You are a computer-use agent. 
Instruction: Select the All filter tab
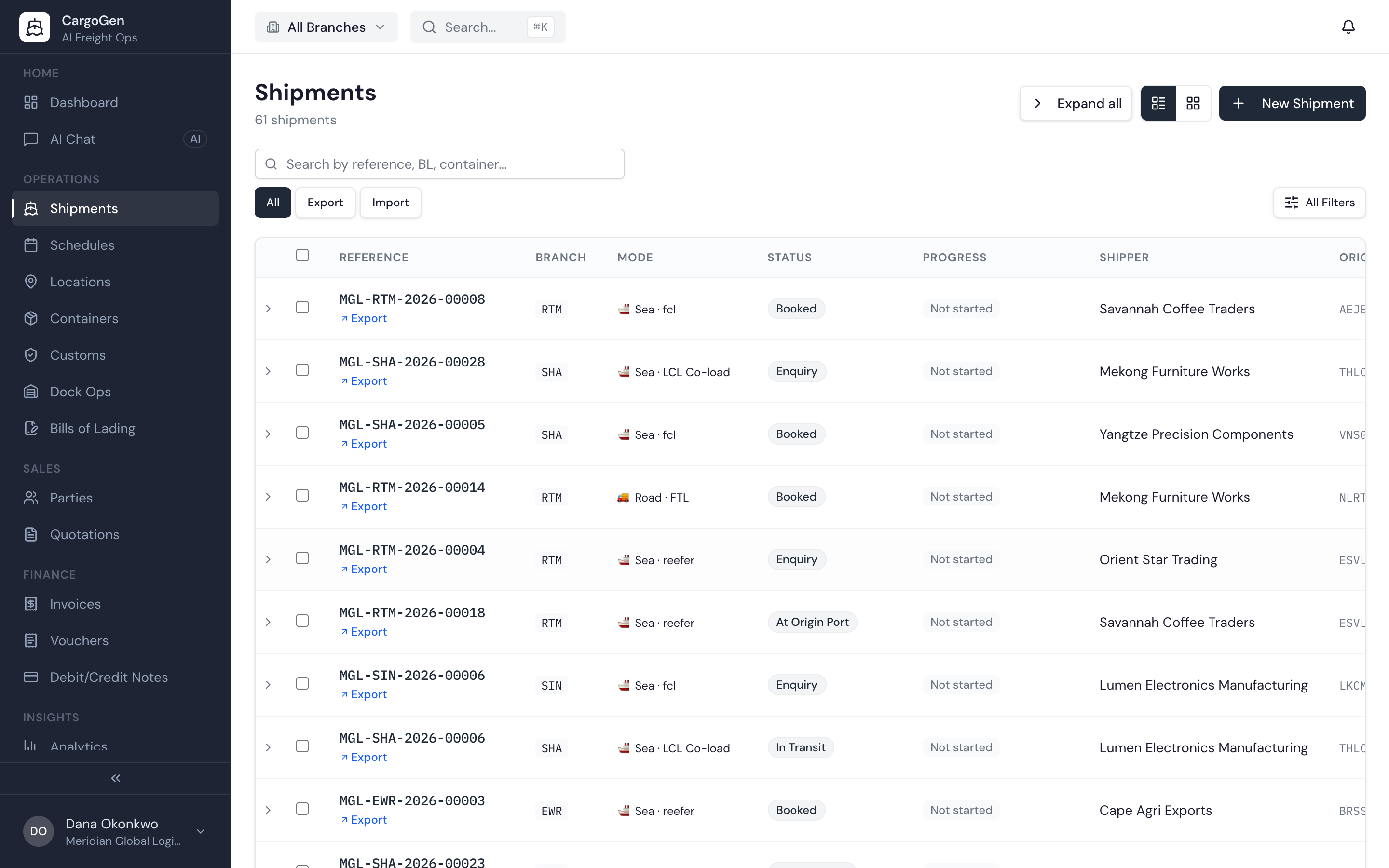point(272,203)
